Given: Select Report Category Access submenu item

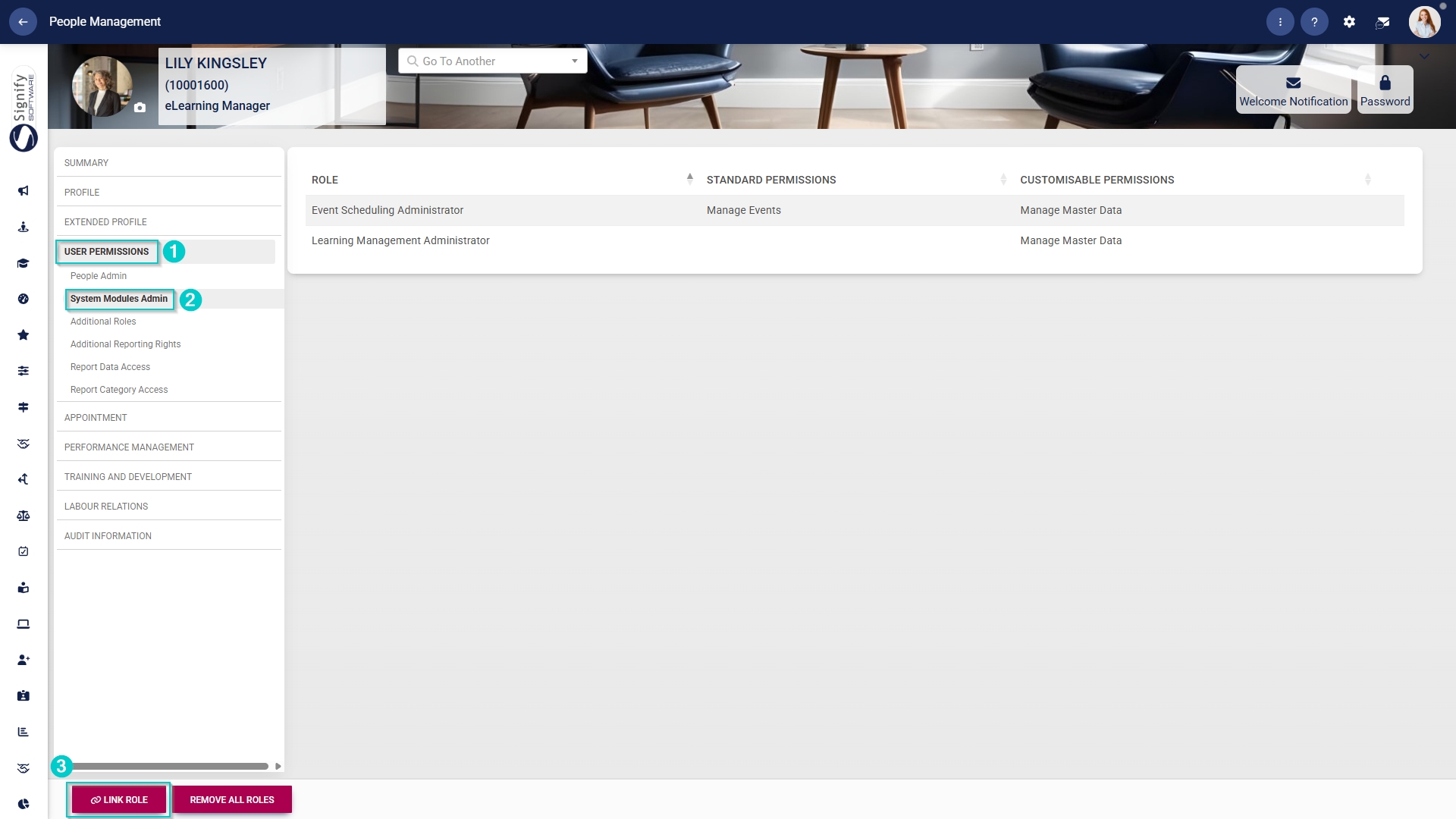Looking at the screenshot, I should (119, 390).
